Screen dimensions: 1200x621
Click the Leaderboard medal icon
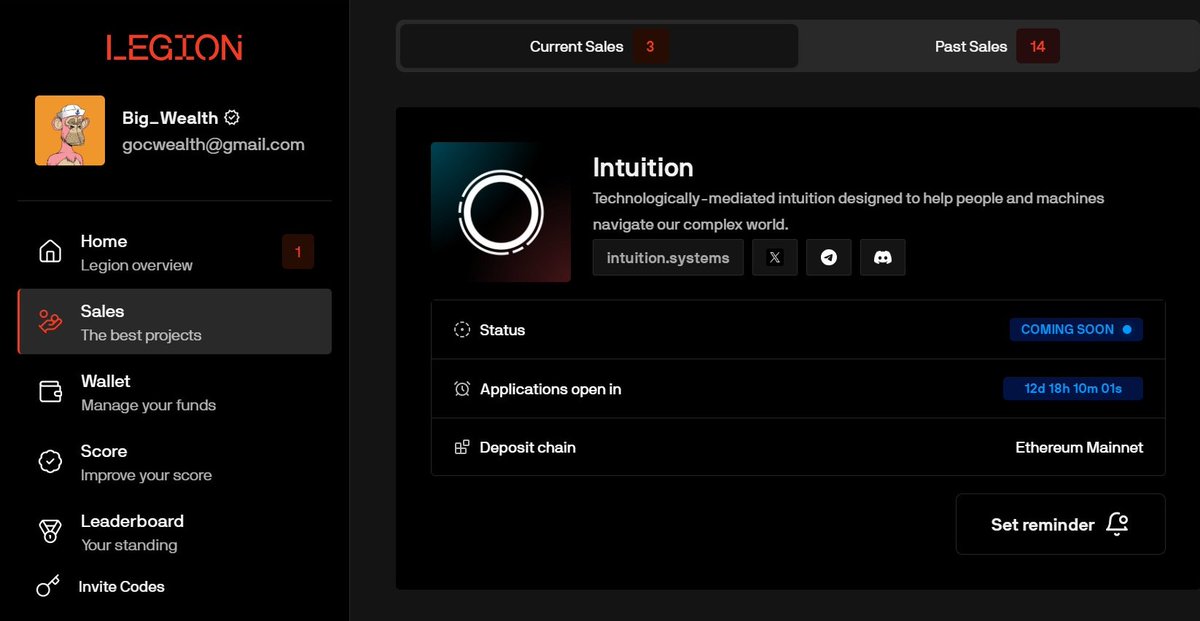[50, 532]
